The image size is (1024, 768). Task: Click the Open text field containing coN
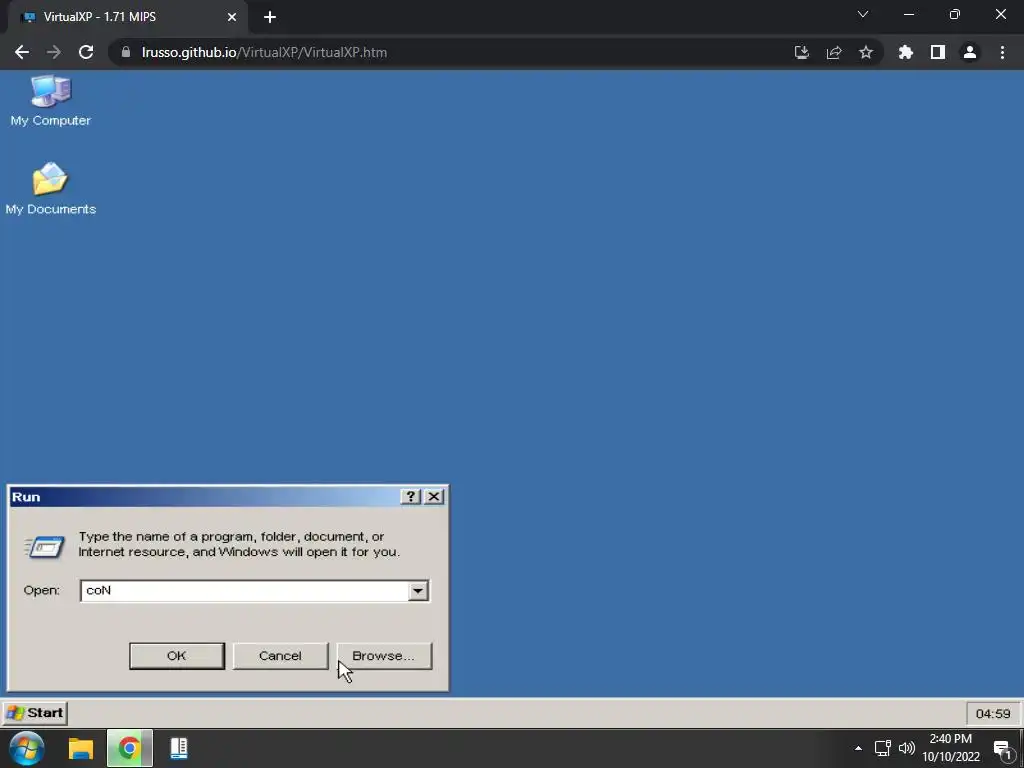click(245, 591)
